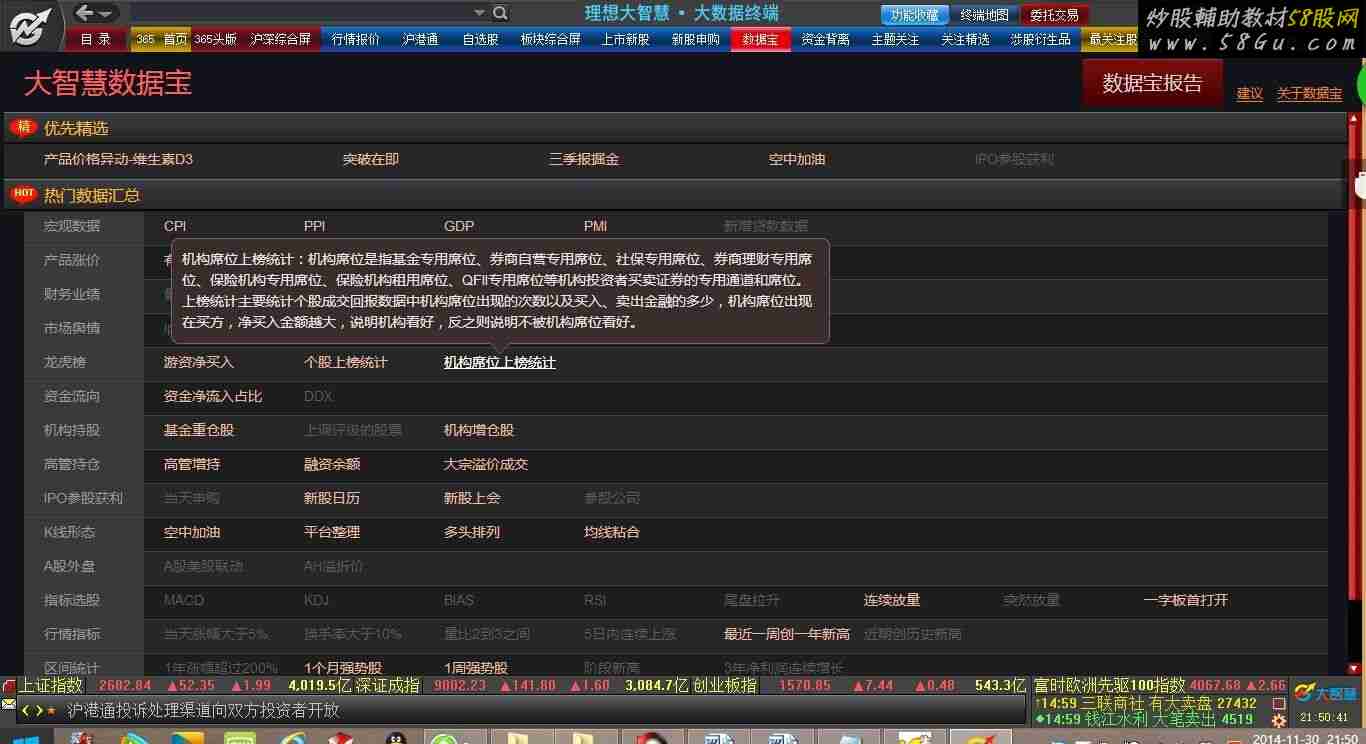Click the HOT badge icon
Screen dimensions: 1366x744
(23, 193)
